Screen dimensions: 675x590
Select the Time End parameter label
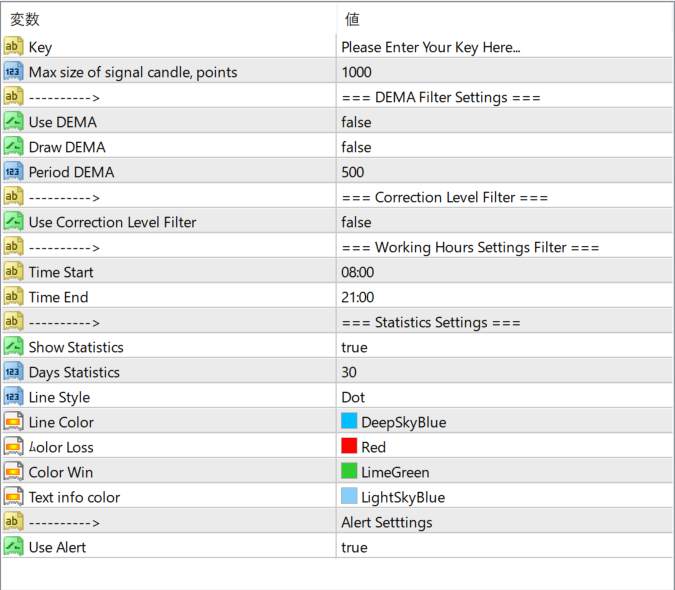click(58, 297)
